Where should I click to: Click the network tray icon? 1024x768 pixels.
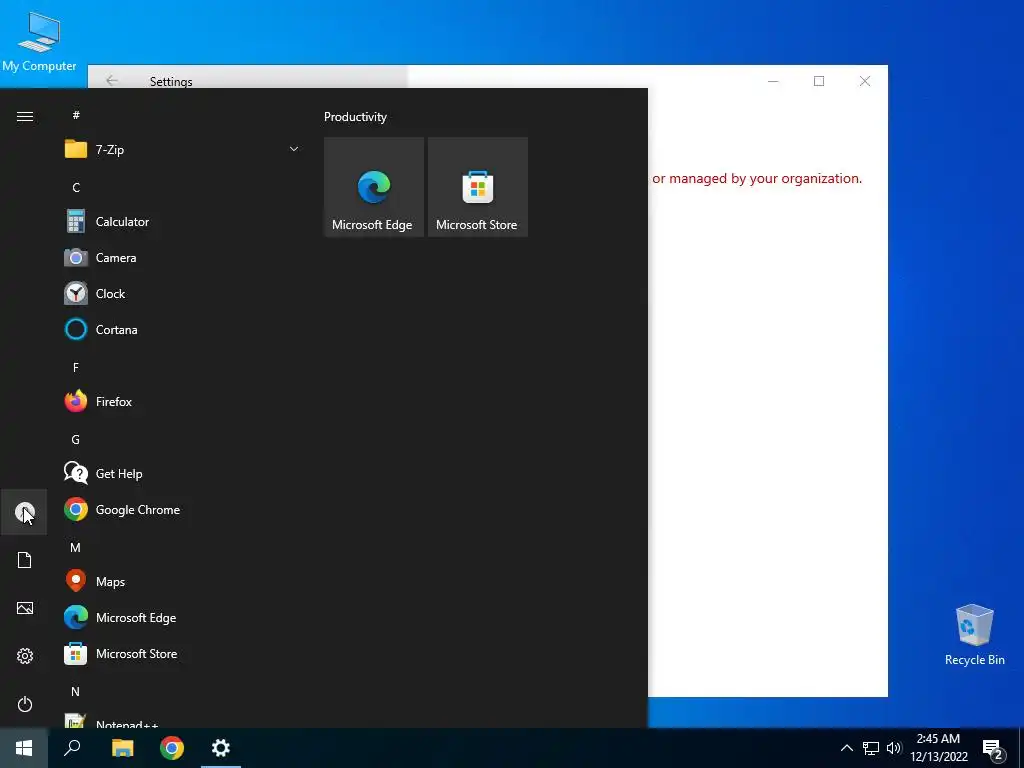[871, 748]
